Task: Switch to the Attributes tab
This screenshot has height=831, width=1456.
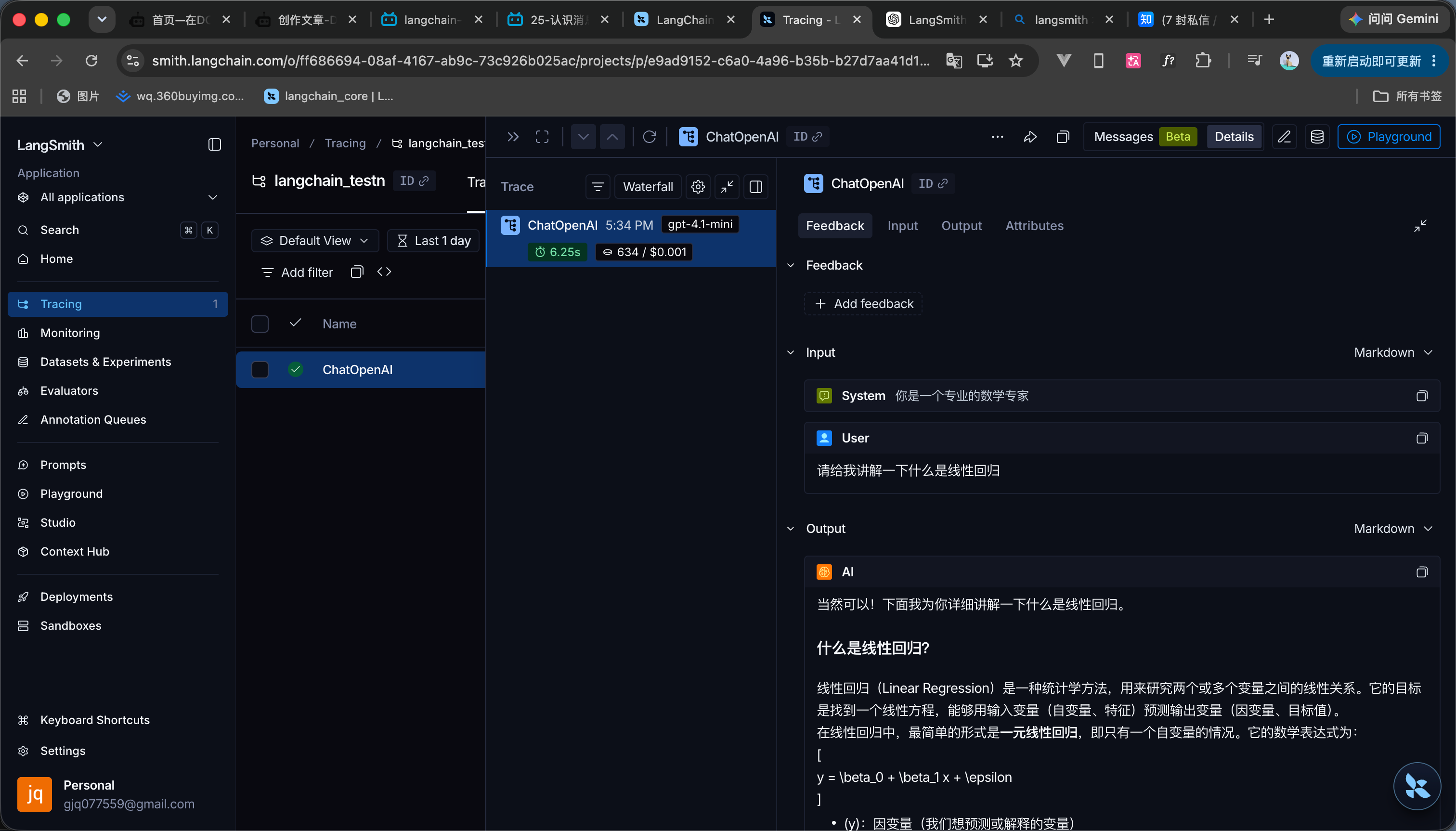Action: (1034, 226)
